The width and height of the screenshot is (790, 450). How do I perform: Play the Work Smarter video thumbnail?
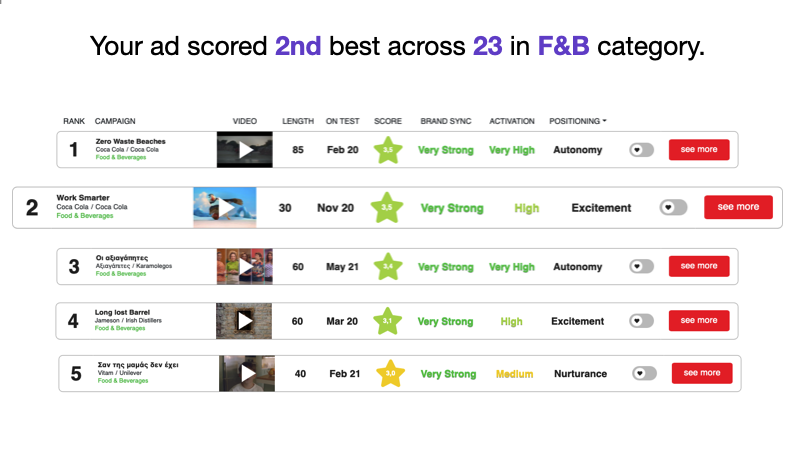(225, 207)
